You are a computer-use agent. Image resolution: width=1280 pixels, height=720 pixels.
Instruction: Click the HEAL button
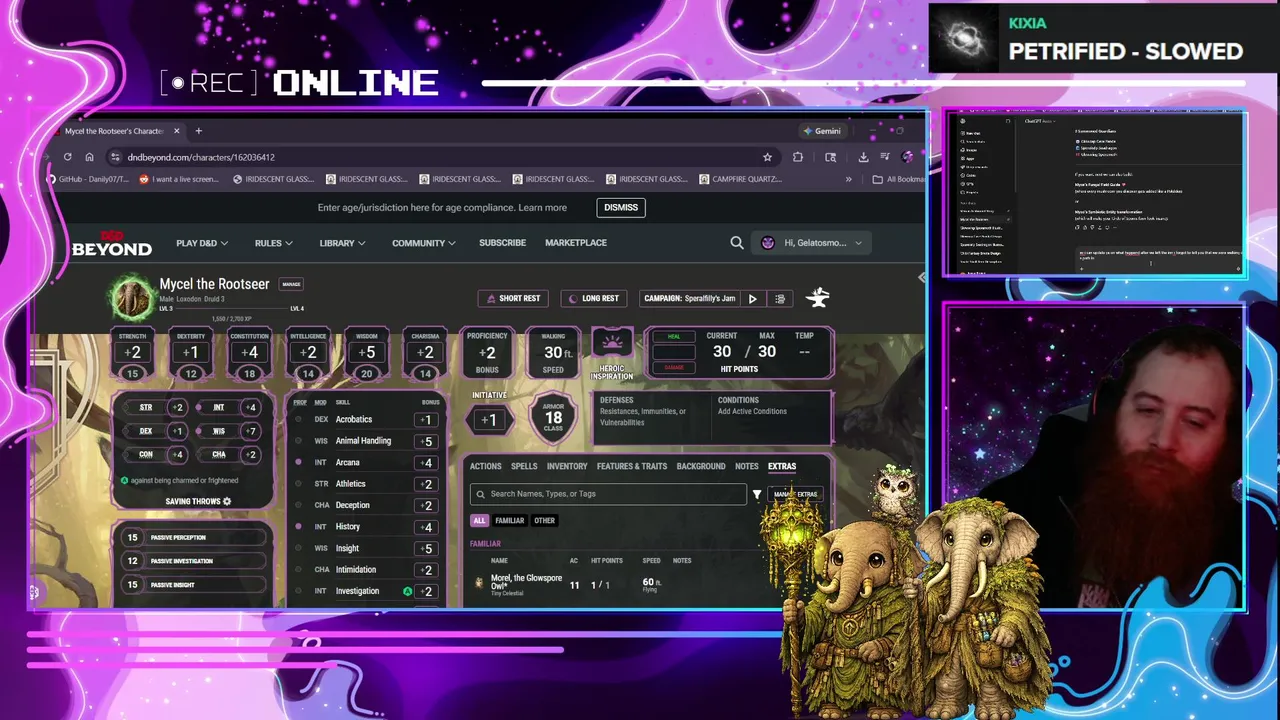(x=673, y=337)
